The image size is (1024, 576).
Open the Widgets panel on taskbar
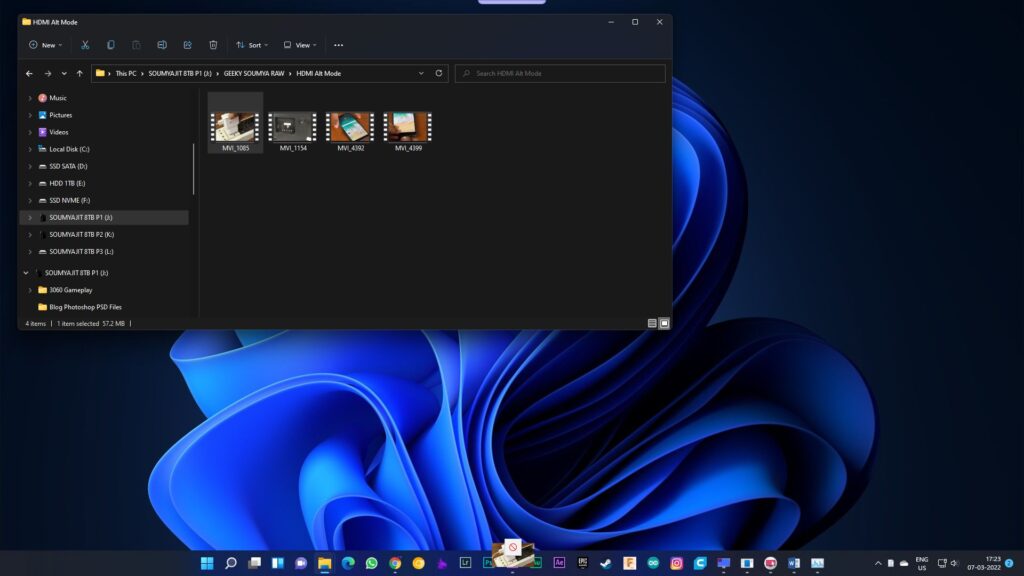click(x=278, y=563)
